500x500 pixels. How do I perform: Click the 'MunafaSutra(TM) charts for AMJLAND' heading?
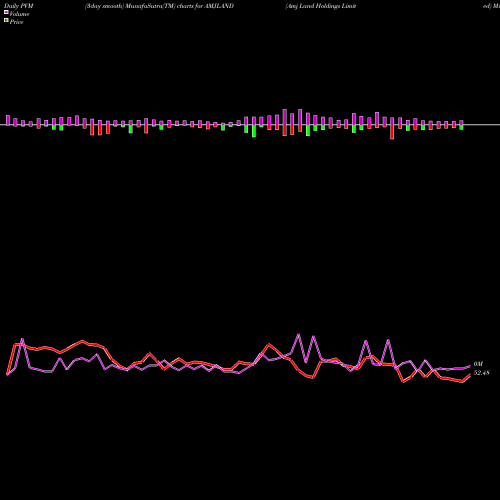tap(180, 6)
